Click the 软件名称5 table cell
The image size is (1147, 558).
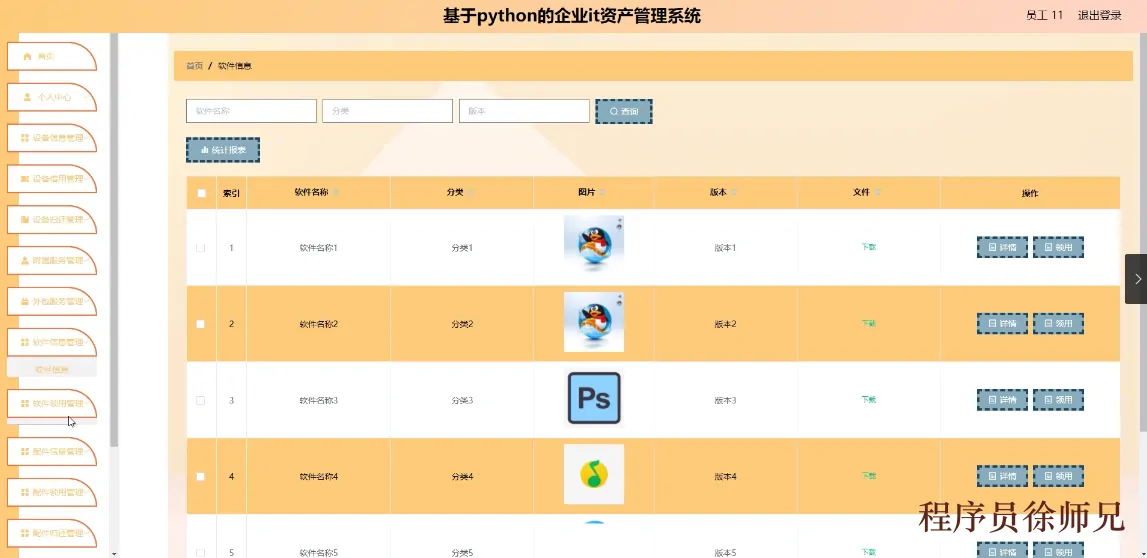[x=318, y=553]
